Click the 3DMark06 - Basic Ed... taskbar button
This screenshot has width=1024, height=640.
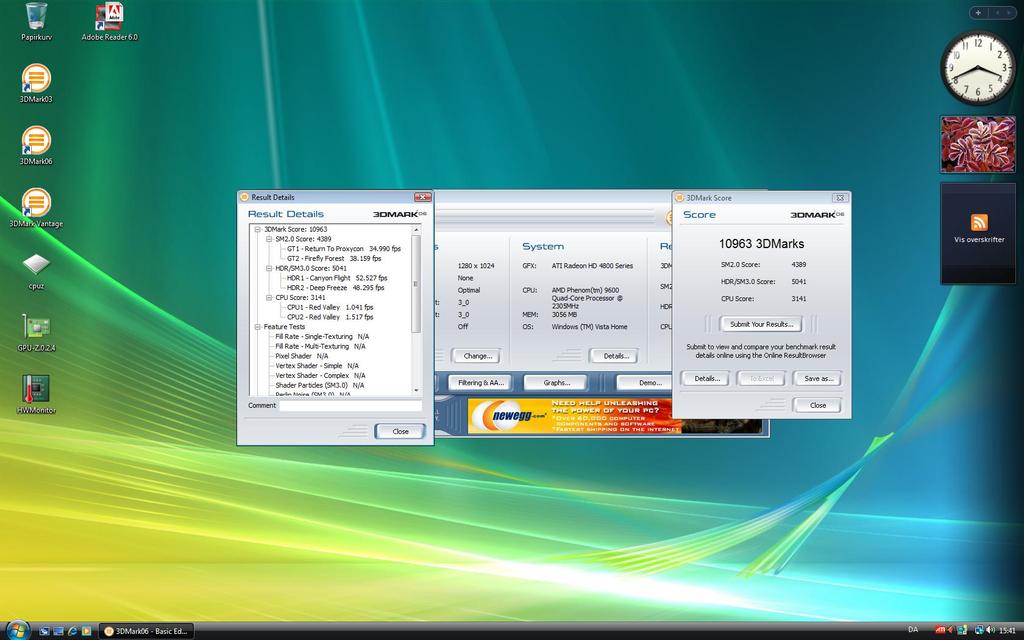[146, 631]
